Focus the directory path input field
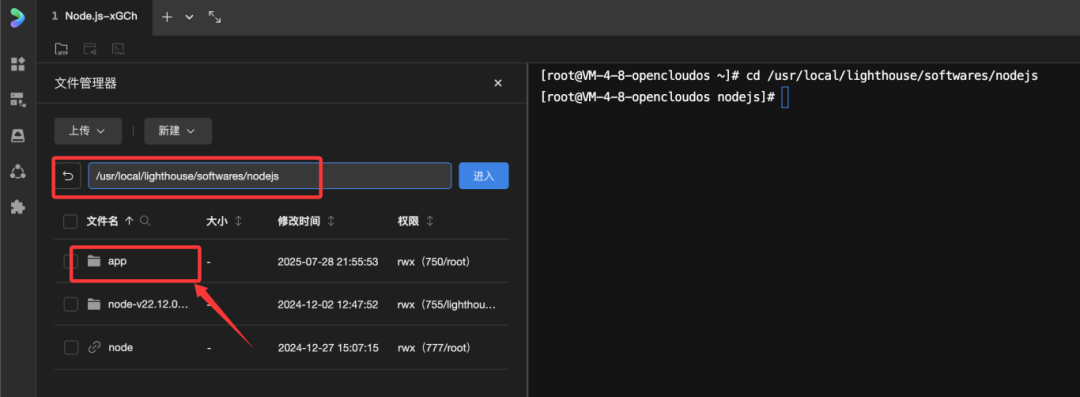 269,176
